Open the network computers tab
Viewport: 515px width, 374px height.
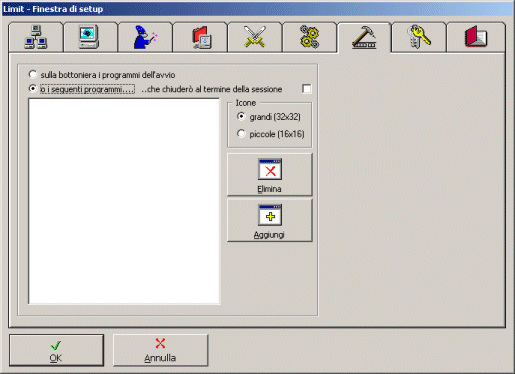pyautogui.click(x=36, y=37)
